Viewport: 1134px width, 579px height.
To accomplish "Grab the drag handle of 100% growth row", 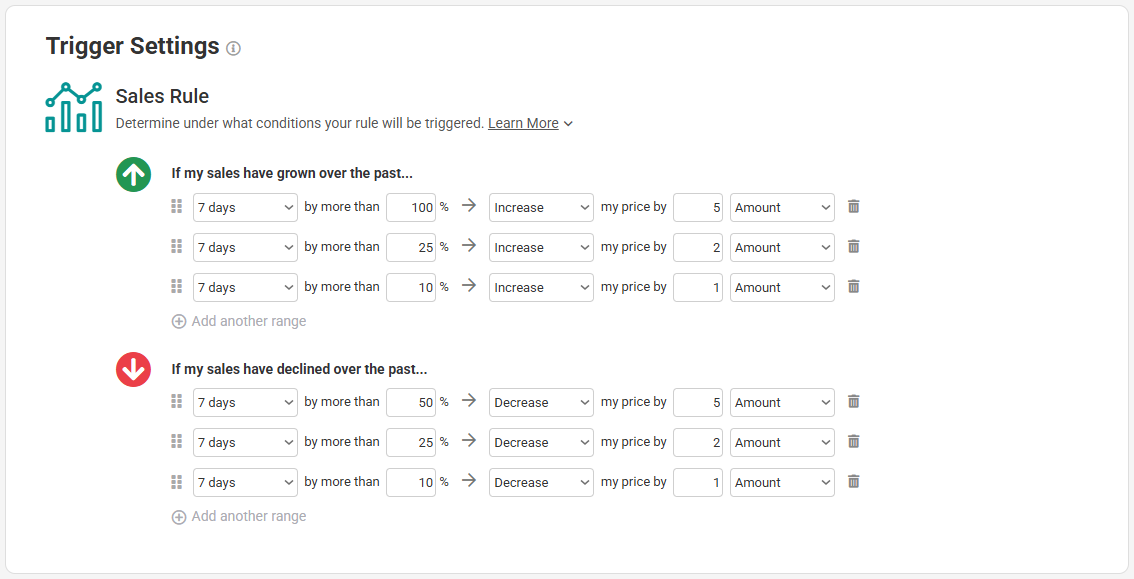I will (x=176, y=207).
